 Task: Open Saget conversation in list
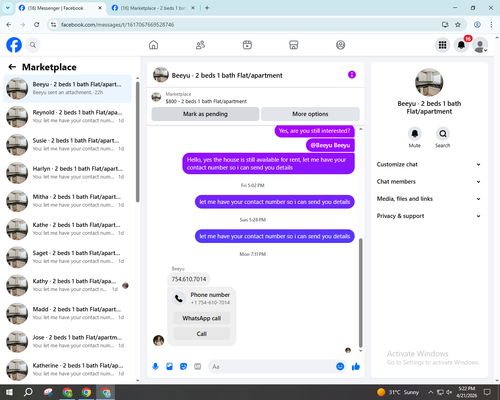(67, 257)
